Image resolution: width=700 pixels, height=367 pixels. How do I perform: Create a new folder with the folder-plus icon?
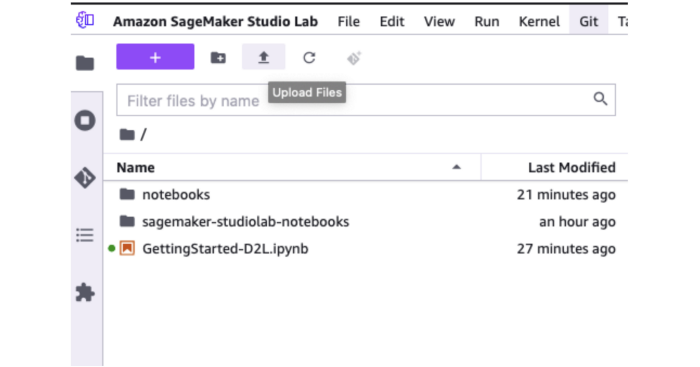[x=218, y=58]
